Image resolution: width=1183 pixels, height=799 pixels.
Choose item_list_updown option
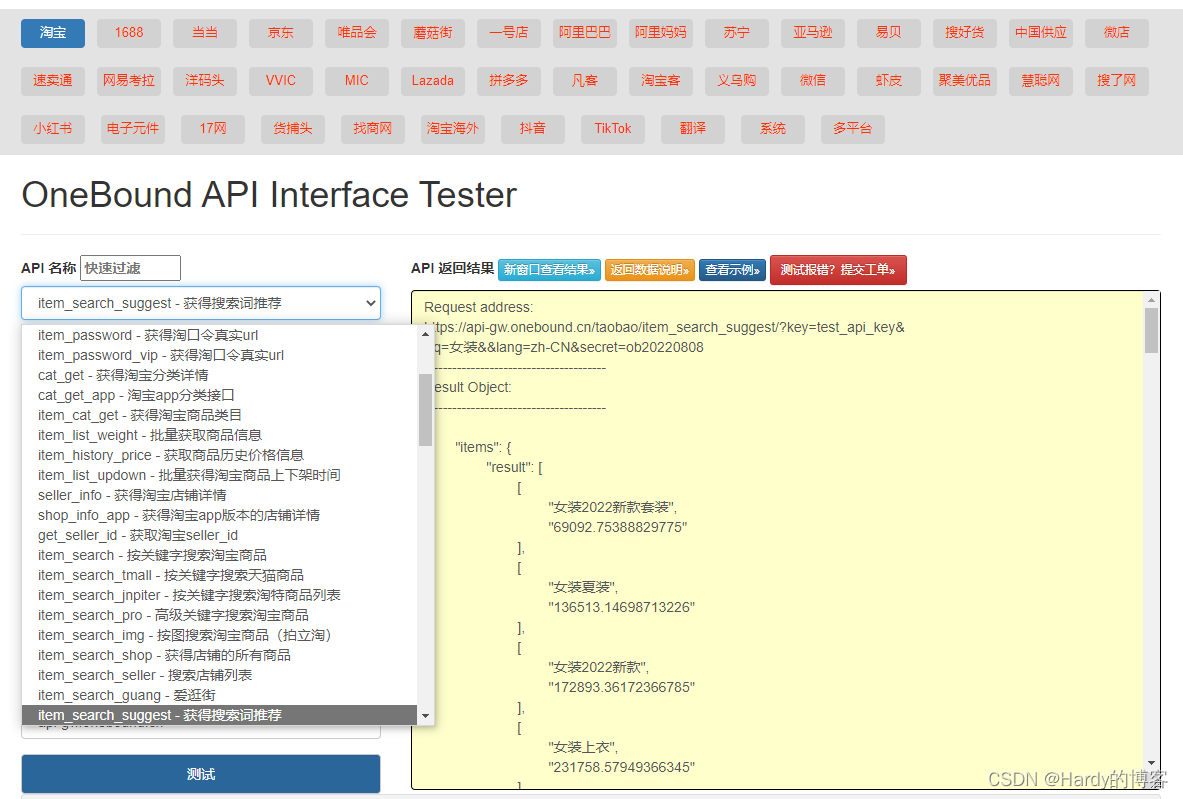[220, 475]
